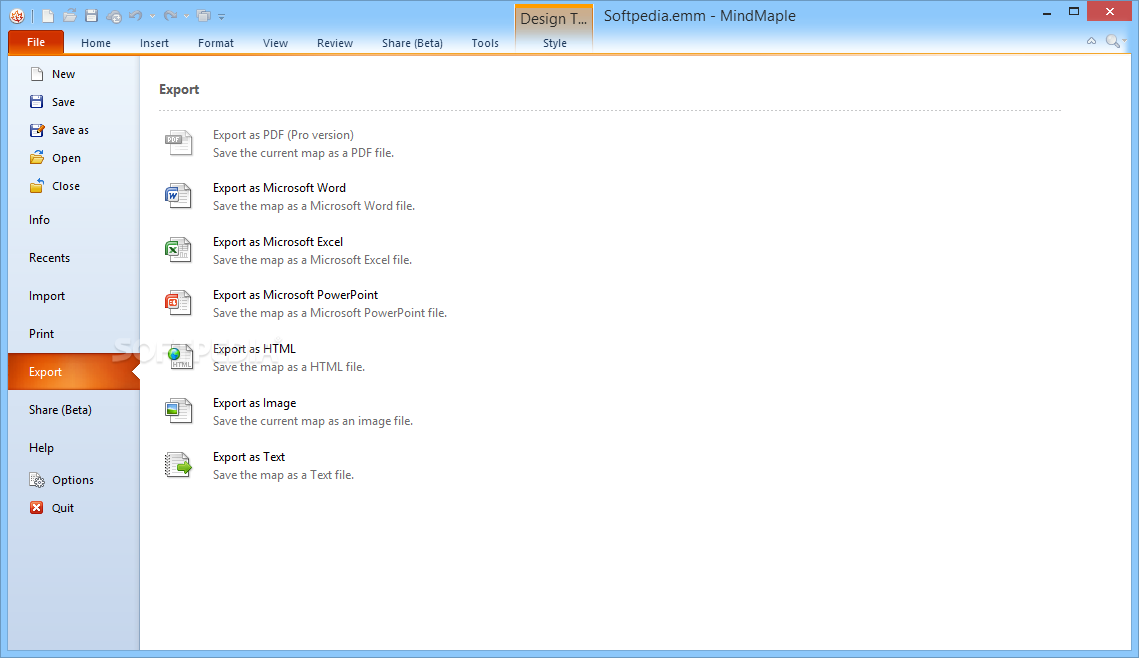Click the Open folder icon in sidebar

tap(36, 158)
